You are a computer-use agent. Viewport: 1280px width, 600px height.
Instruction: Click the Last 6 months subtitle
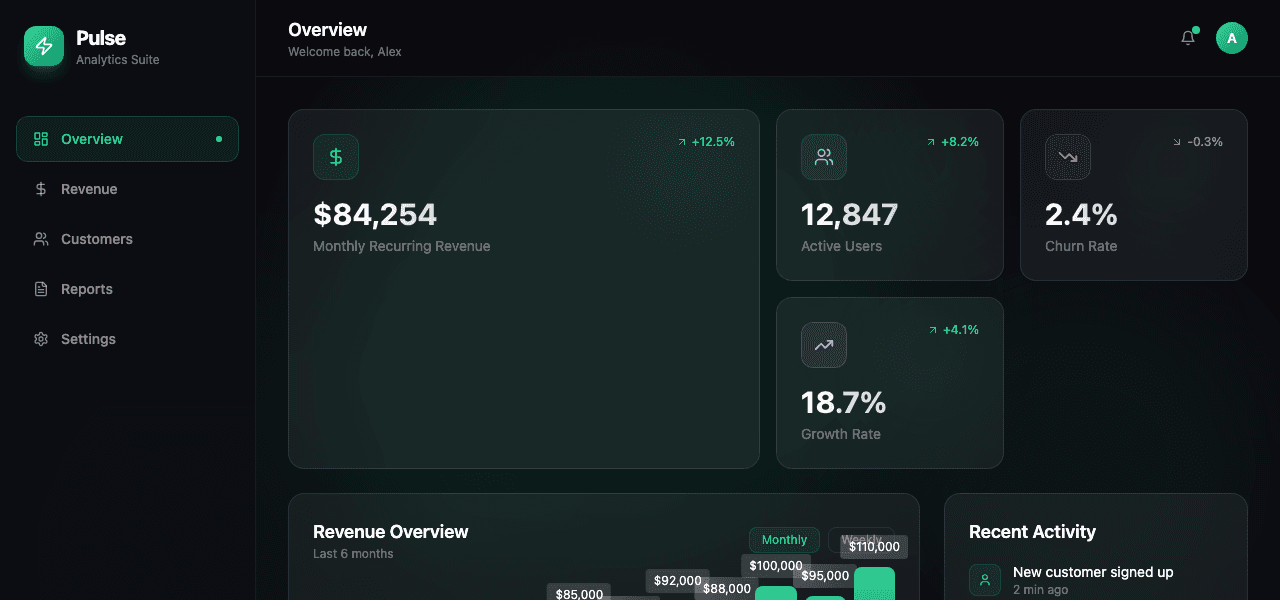click(x=353, y=554)
